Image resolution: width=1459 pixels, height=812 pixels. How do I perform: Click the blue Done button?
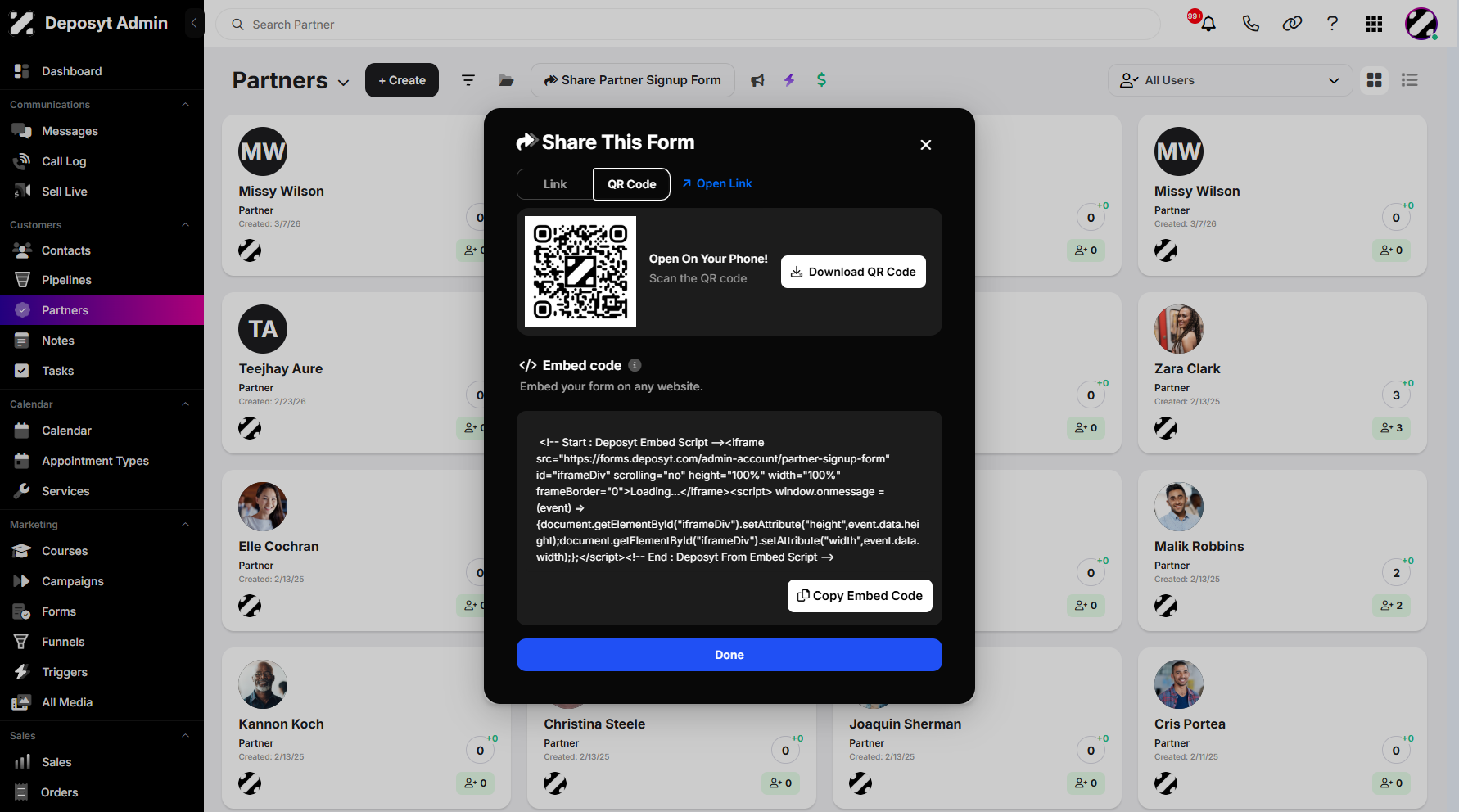(x=729, y=655)
